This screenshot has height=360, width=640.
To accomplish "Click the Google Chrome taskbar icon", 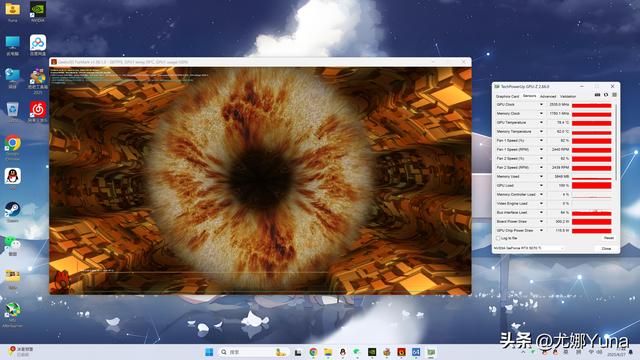I will (313, 352).
